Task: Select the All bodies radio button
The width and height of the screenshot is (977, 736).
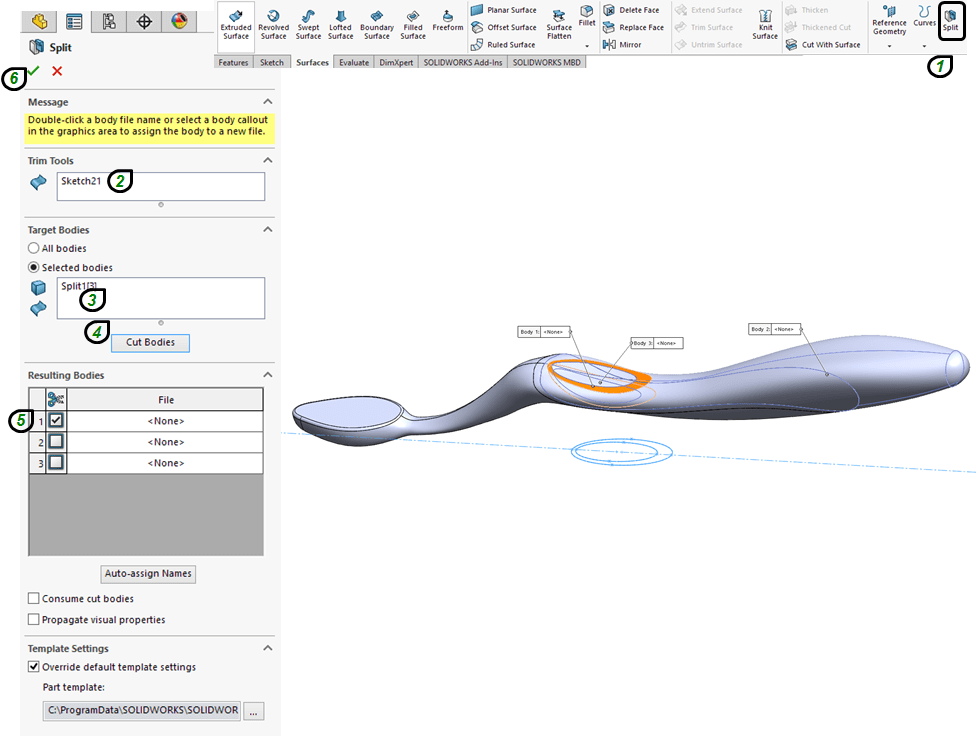Action: [x=34, y=248]
